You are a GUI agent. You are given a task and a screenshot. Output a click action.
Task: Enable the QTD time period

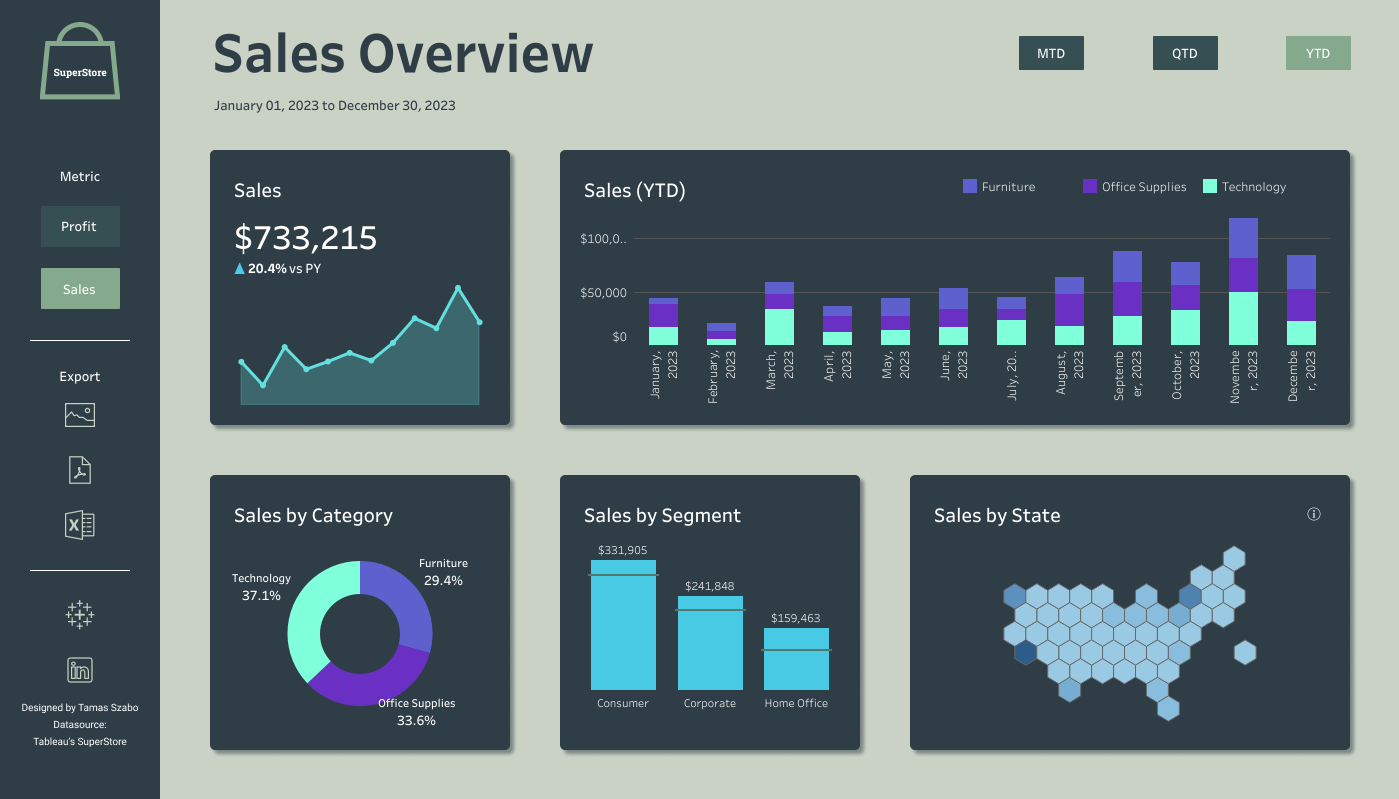click(1185, 53)
